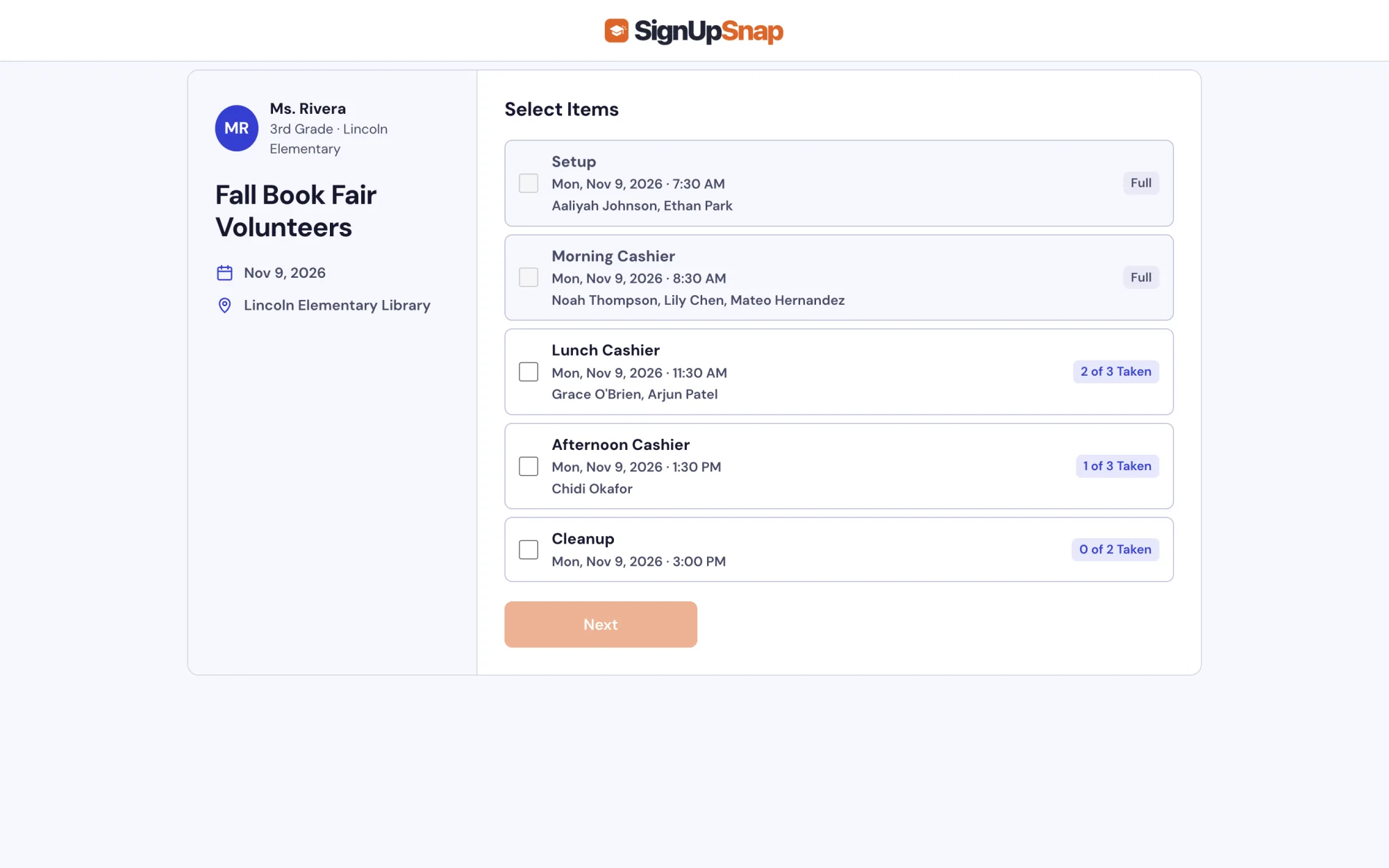This screenshot has height=868, width=1389.
Task: Click the MR avatar circle
Action: [237, 128]
